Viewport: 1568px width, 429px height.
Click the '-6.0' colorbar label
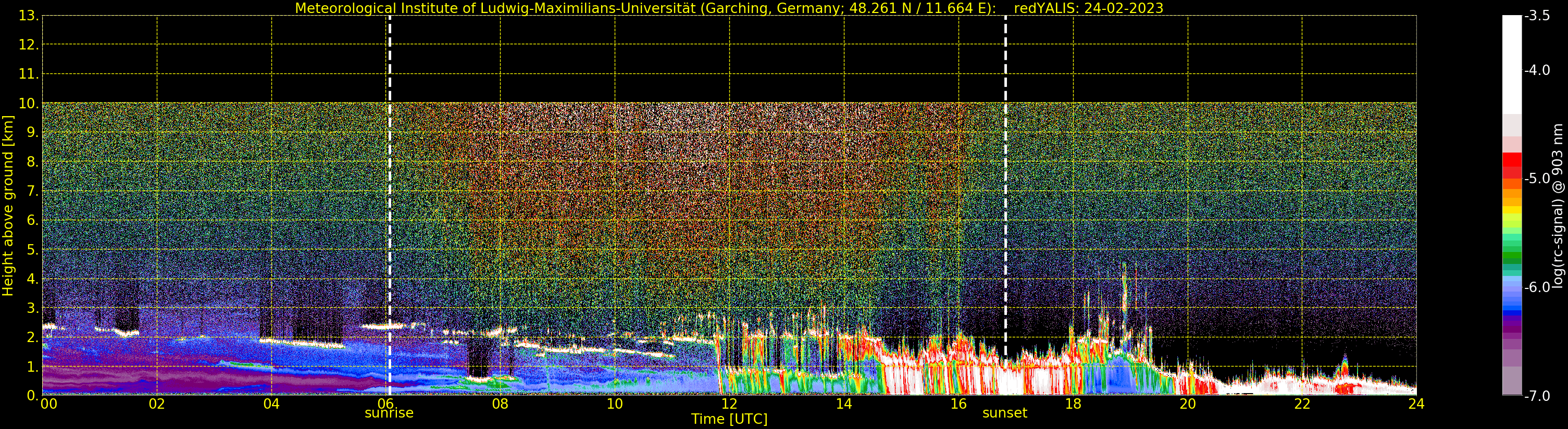click(x=1538, y=287)
